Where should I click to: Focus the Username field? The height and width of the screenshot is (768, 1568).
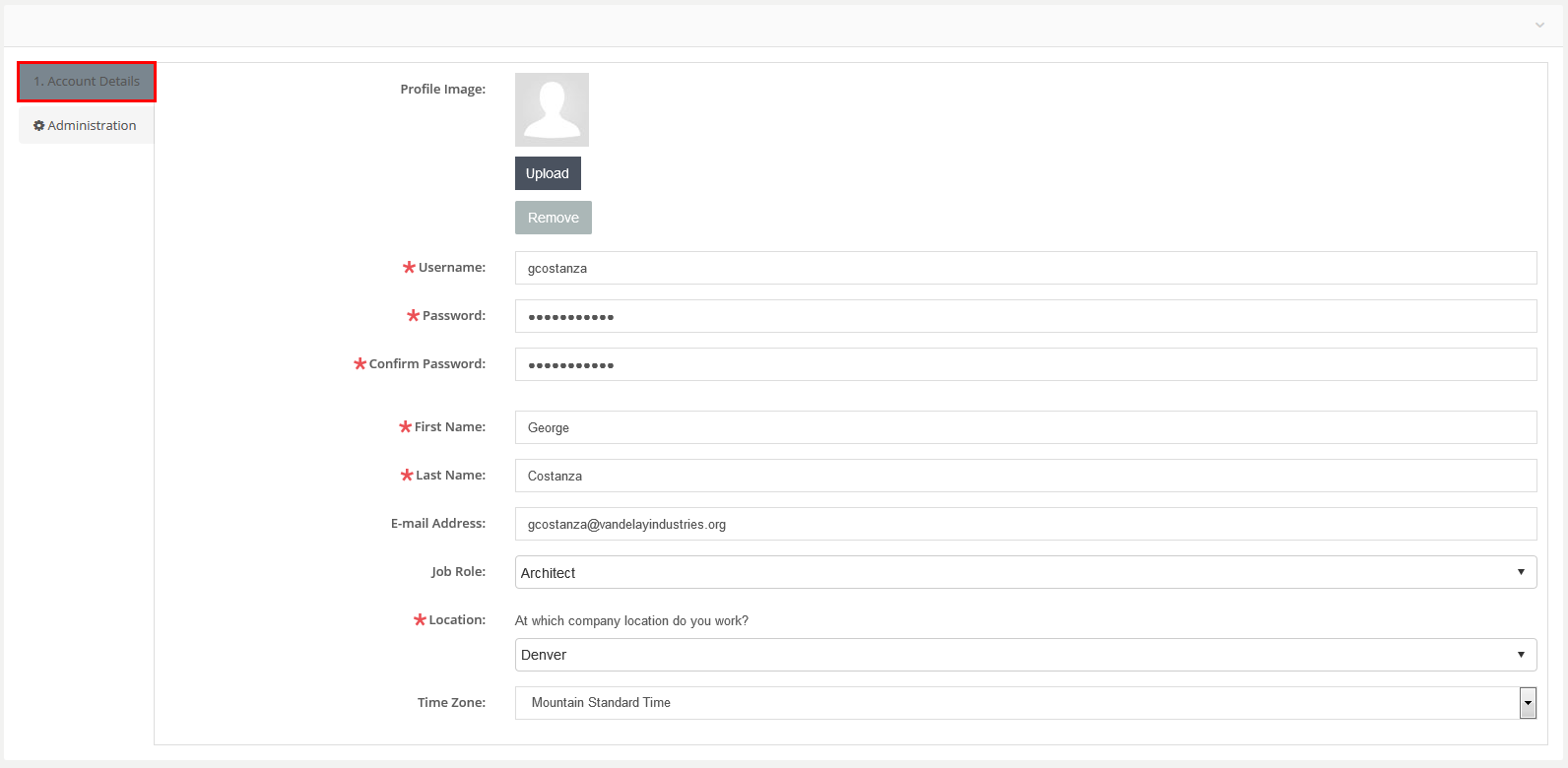1025,268
